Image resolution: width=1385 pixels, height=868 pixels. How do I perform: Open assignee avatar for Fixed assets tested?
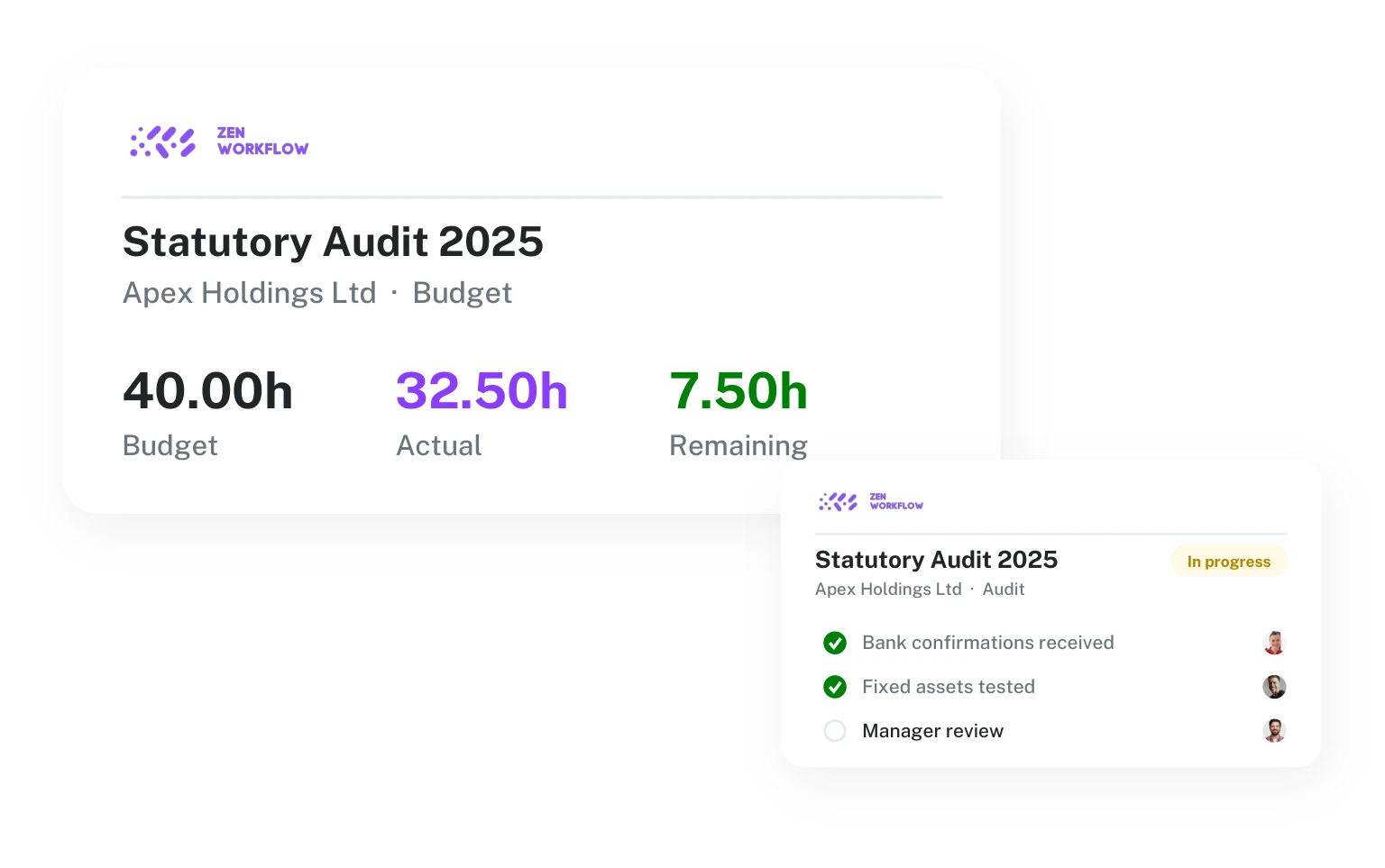coord(1274,687)
